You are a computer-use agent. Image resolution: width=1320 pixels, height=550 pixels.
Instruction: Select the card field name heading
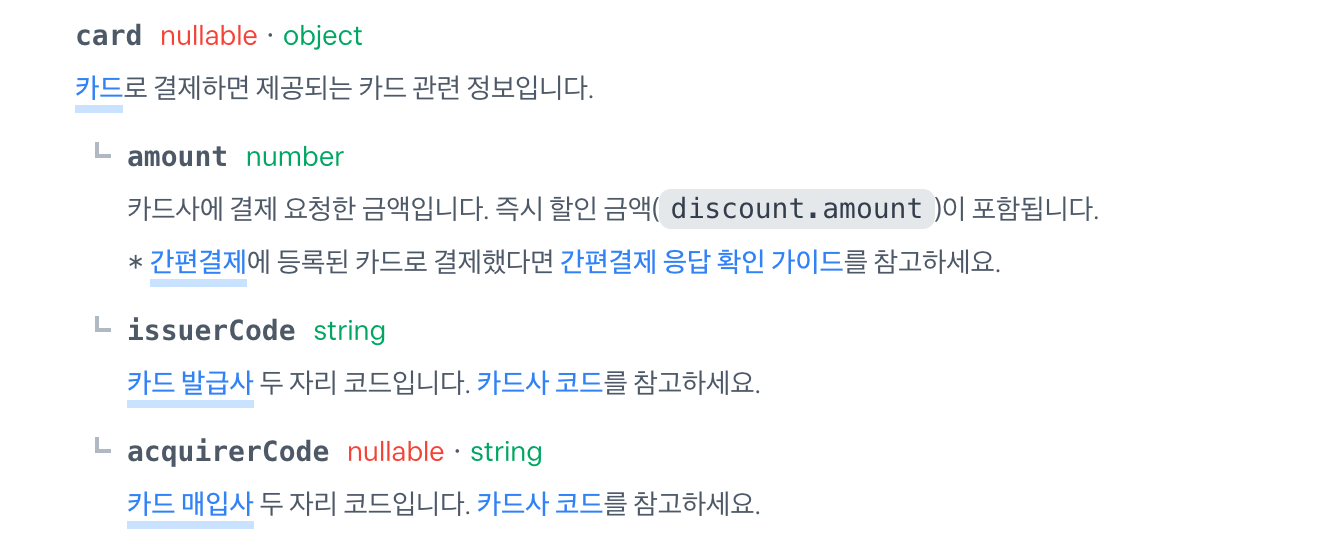click(x=109, y=36)
